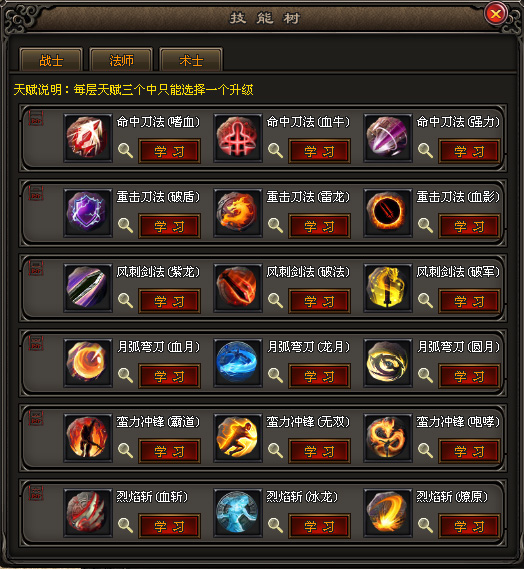This screenshot has width=524, height=569.
Task: Click the 命中刀法(嗜血) skill icon
Action: pos(87,138)
